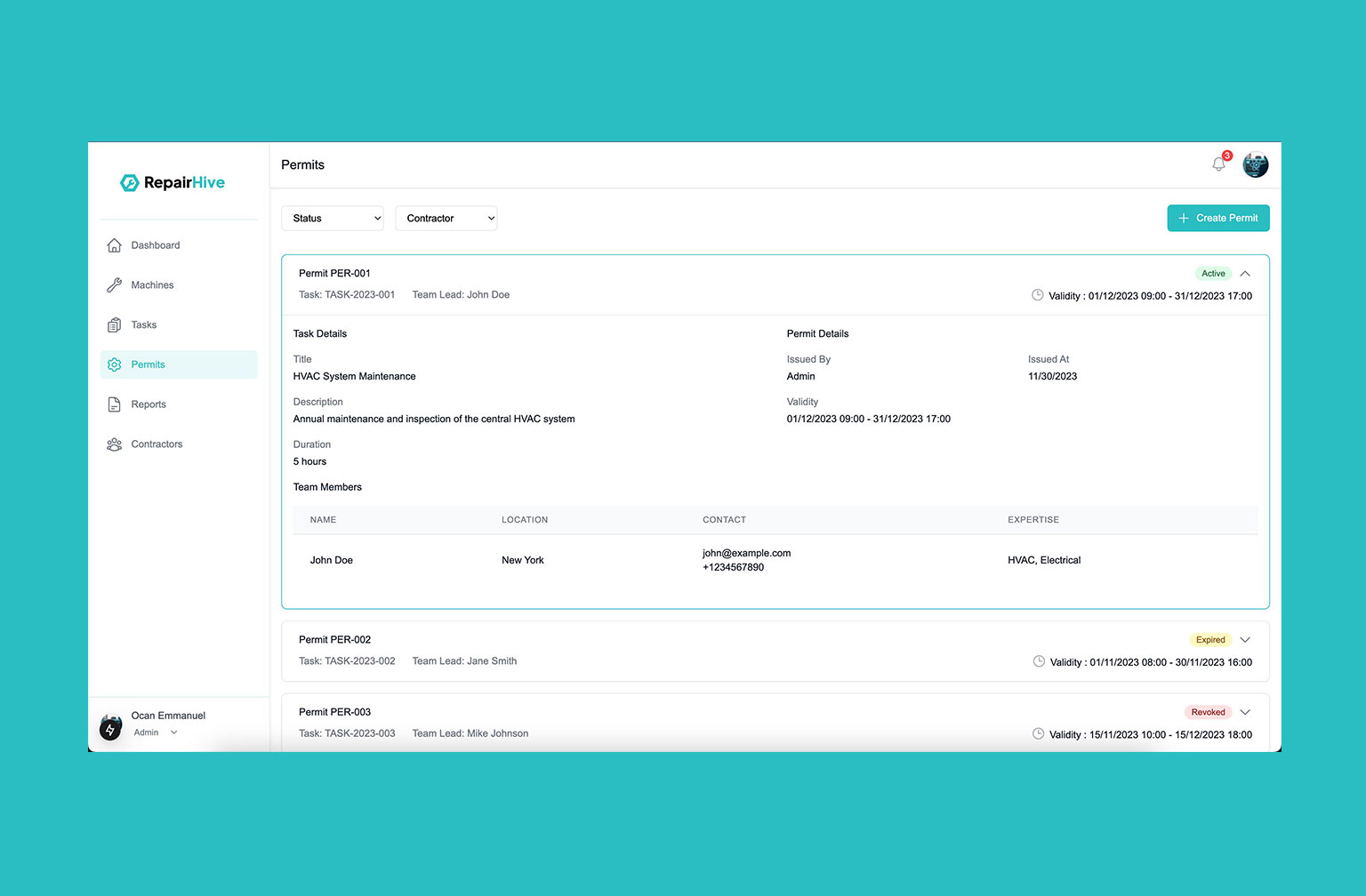The width and height of the screenshot is (1366, 896).
Task: Click the clock icon on PER-001 validity
Action: point(1037,295)
